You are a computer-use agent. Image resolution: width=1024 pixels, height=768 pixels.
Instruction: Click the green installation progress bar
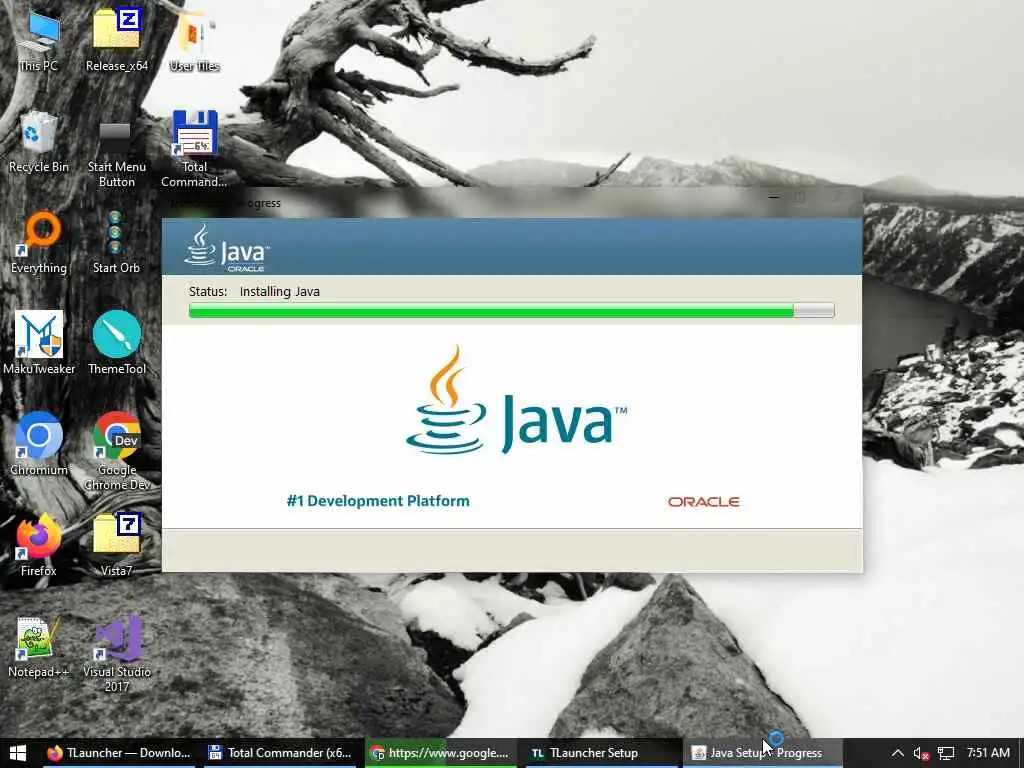pyautogui.click(x=511, y=311)
